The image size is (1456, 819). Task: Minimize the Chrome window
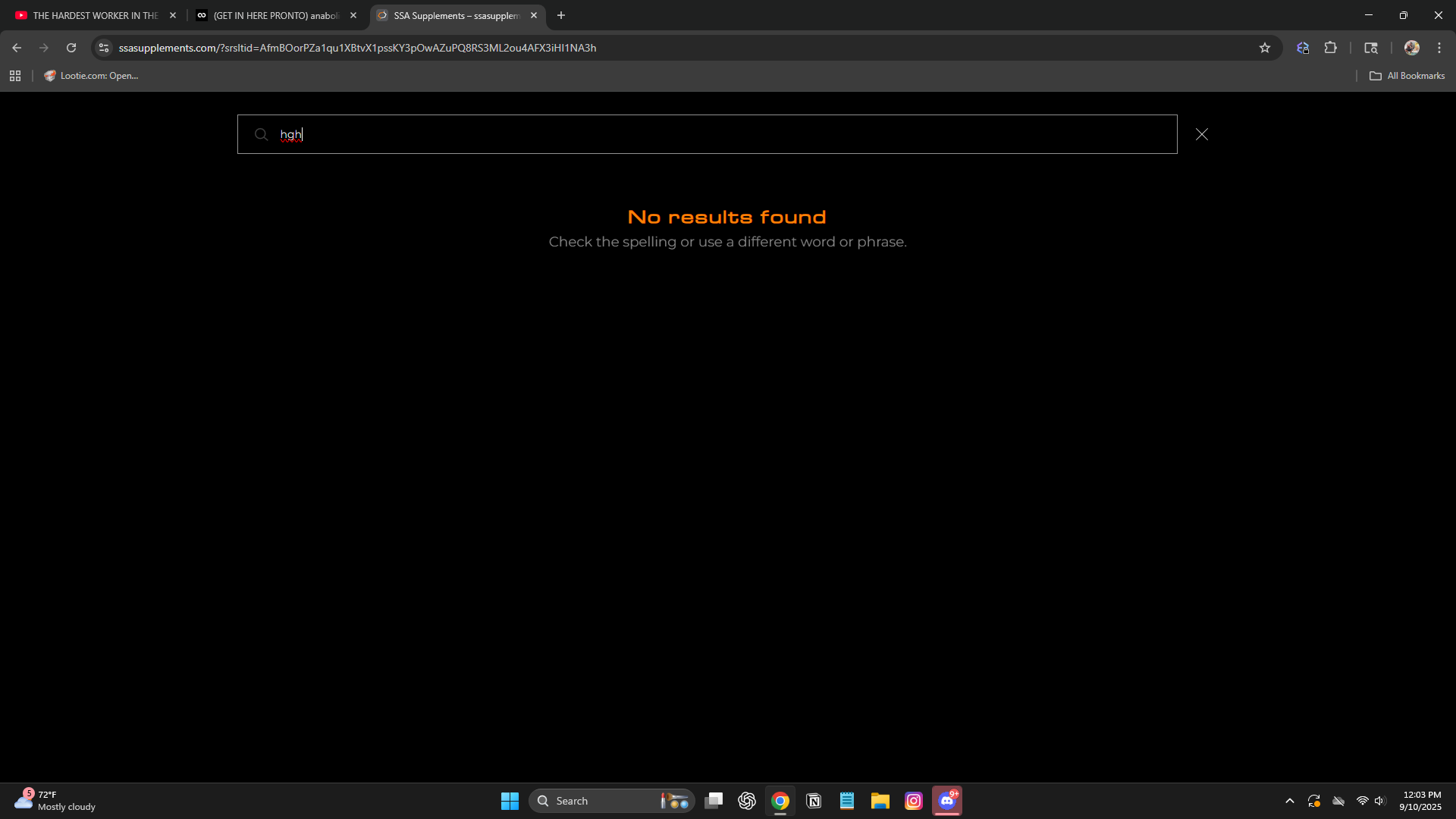click(x=1369, y=15)
